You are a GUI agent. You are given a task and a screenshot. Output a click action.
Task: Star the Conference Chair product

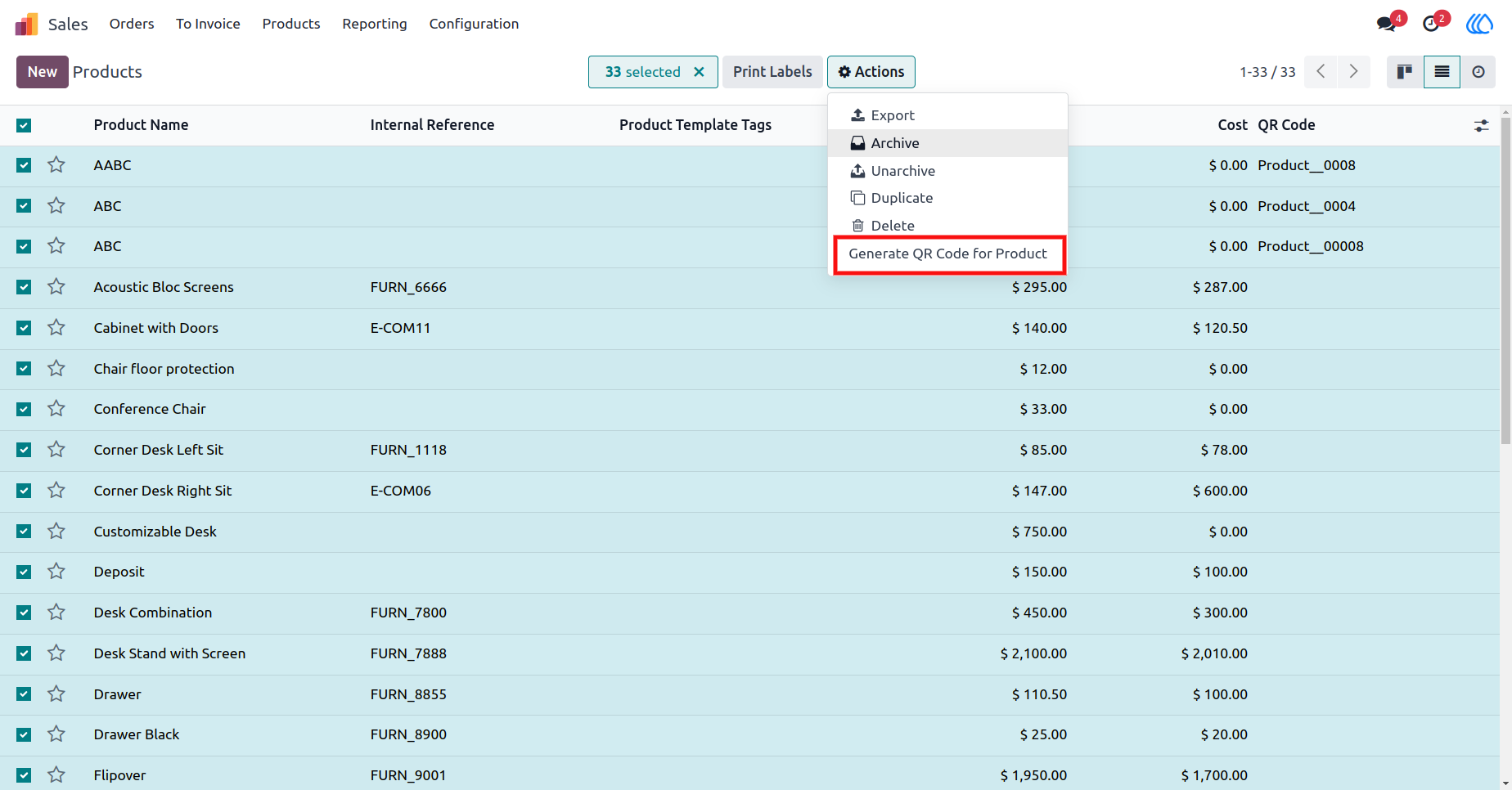(x=56, y=409)
